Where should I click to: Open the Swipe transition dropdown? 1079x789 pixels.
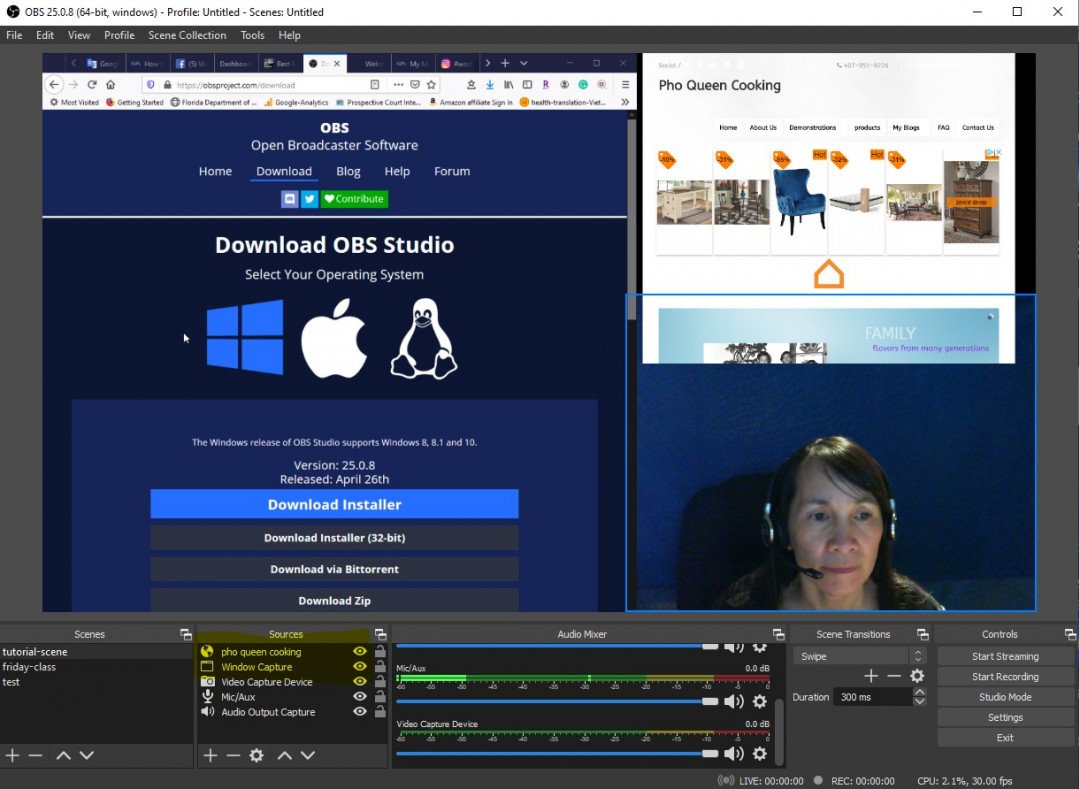click(859, 656)
